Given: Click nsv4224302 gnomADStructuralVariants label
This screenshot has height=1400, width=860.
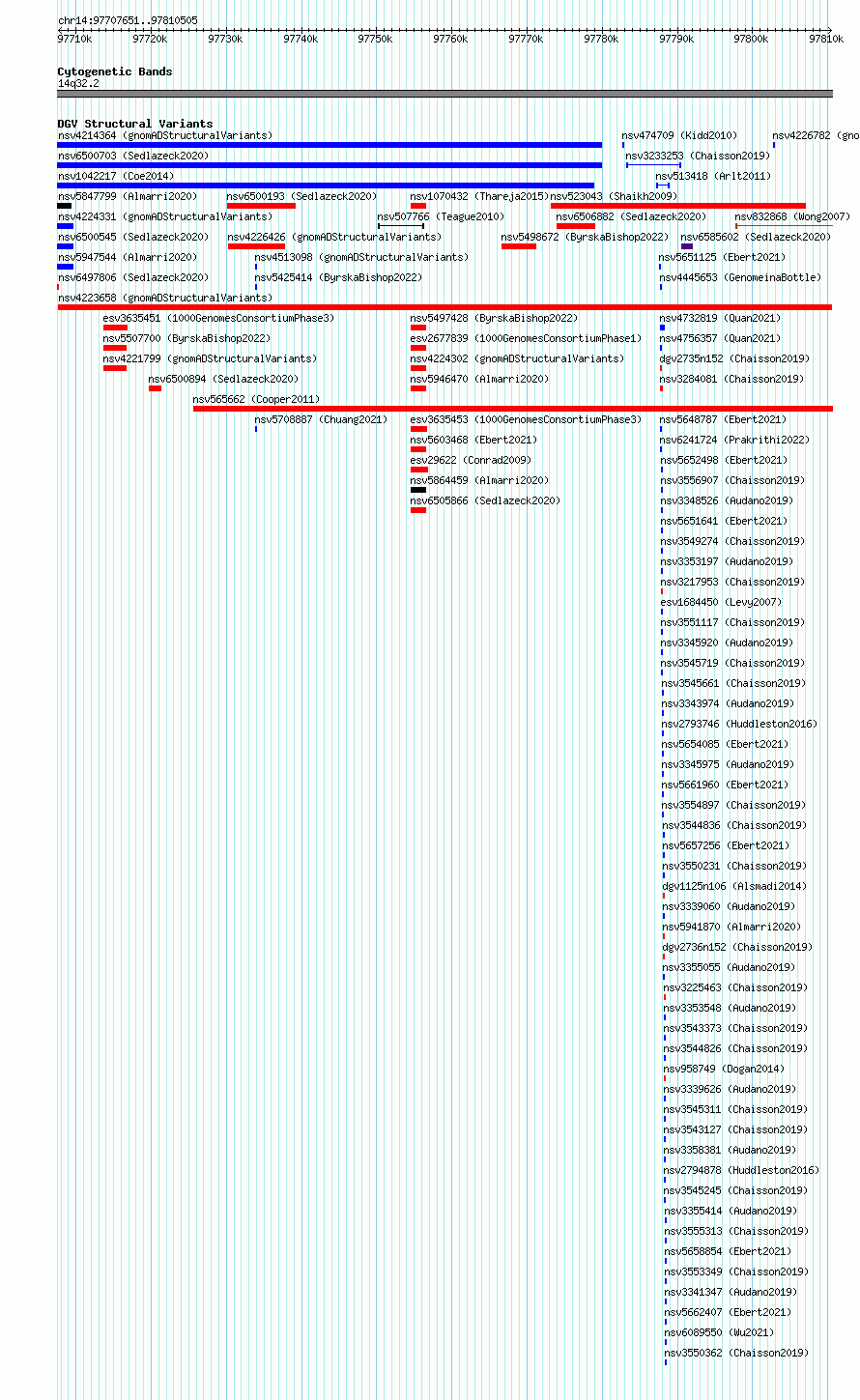Looking at the screenshot, I should pos(517,359).
